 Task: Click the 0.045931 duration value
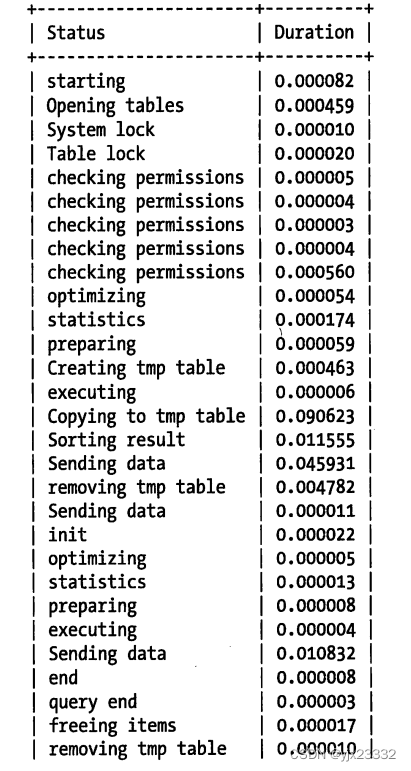coord(315,464)
